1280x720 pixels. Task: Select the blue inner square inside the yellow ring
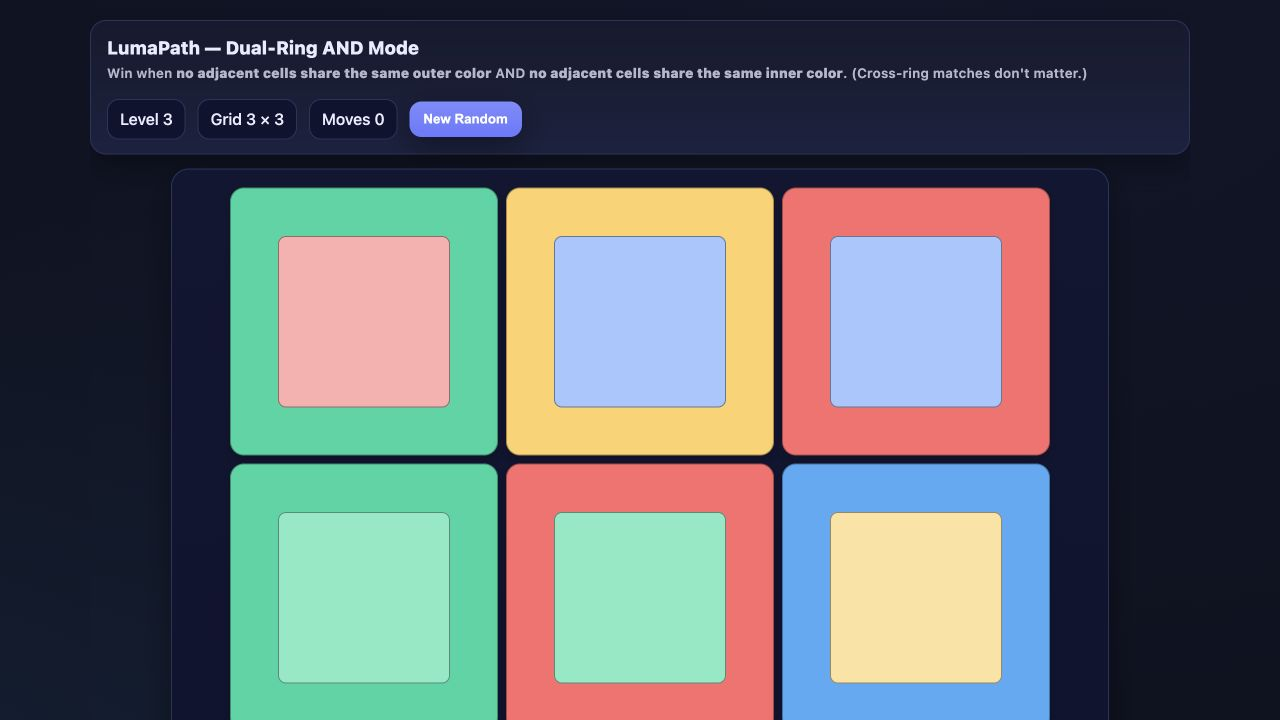point(640,322)
